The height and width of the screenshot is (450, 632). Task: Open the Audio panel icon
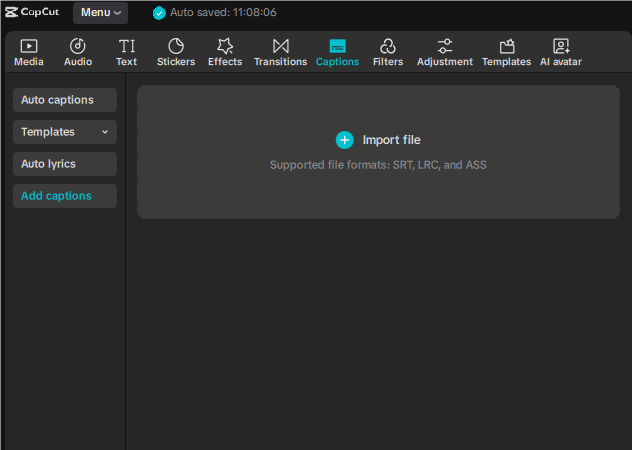coord(77,46)
